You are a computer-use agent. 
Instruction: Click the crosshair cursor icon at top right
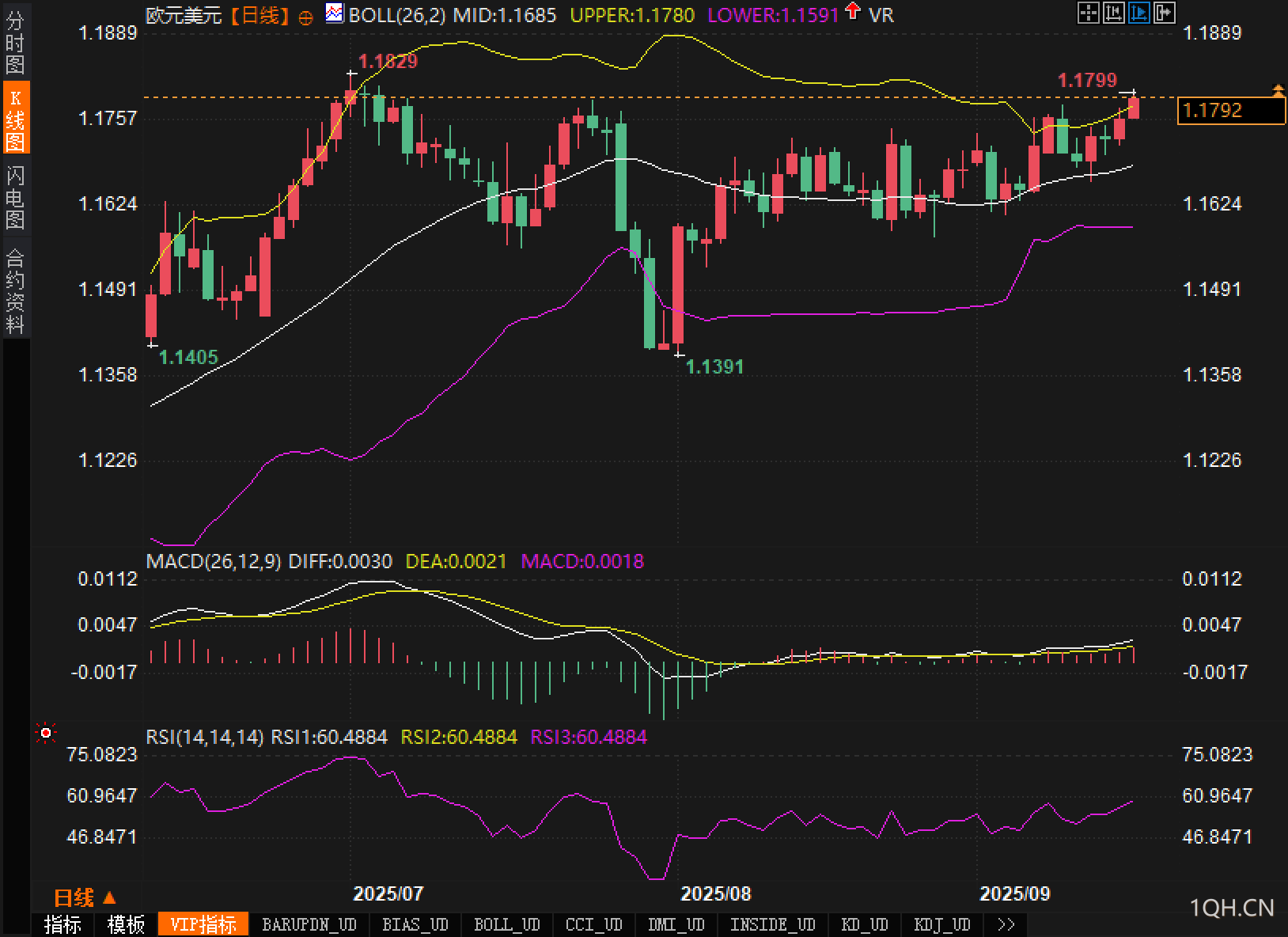1089,13
